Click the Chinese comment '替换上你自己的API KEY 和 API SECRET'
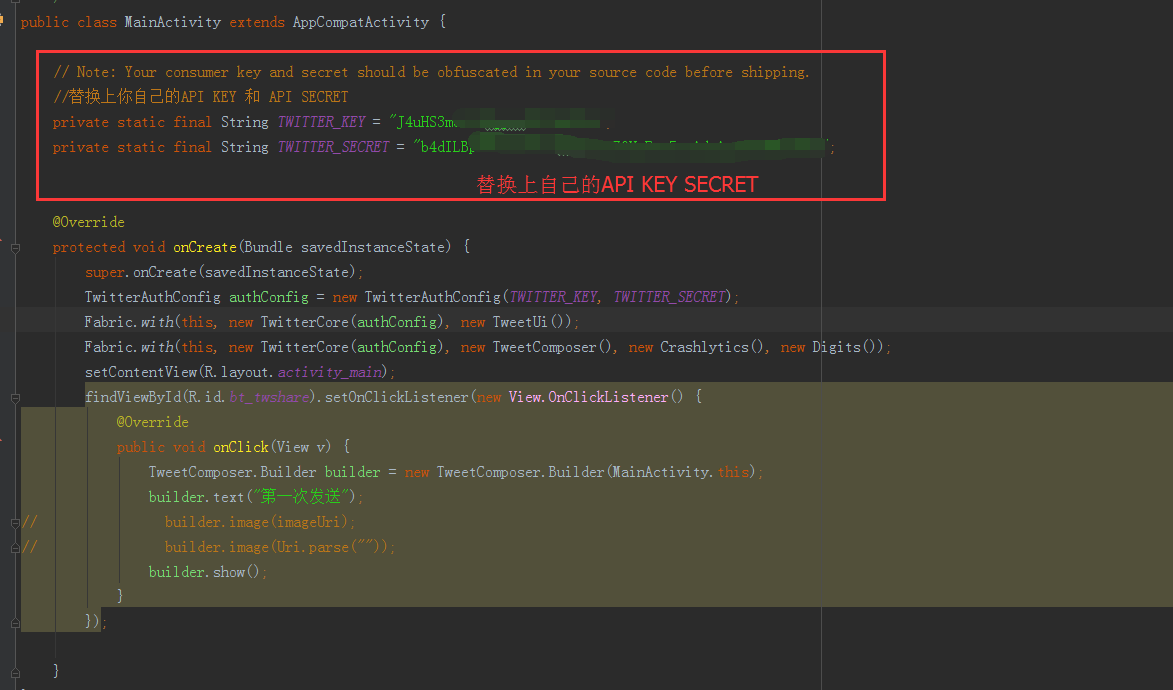Viewport: 1173px width, 690px height. 200,97
